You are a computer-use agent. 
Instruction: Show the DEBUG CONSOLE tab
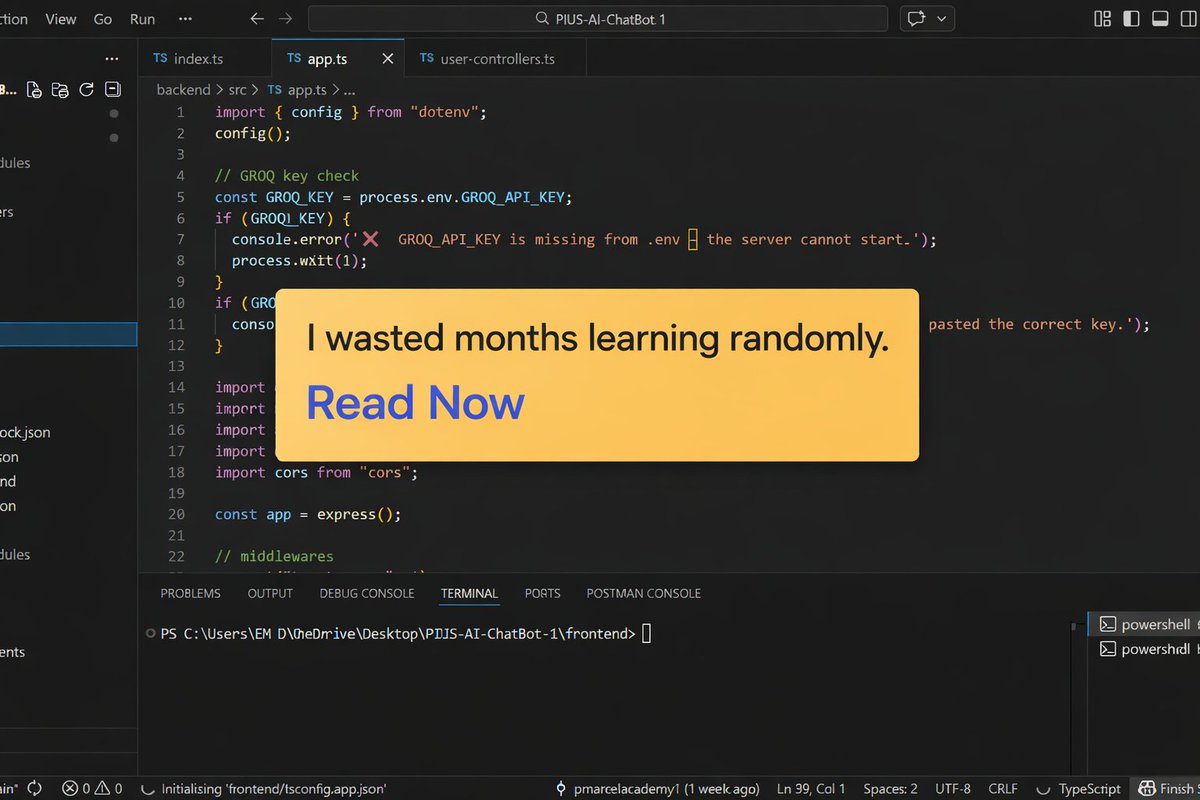click(x=367, y=593)
